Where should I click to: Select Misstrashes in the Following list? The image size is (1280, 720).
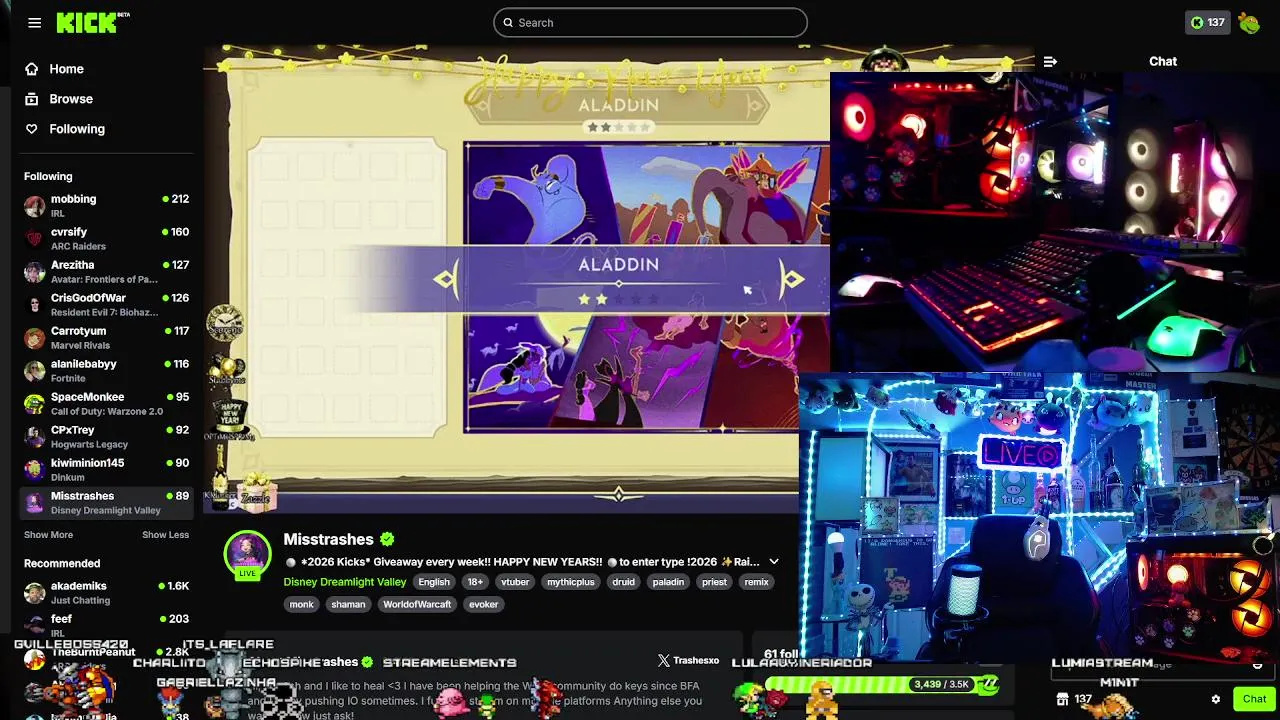tap(107, 503)
